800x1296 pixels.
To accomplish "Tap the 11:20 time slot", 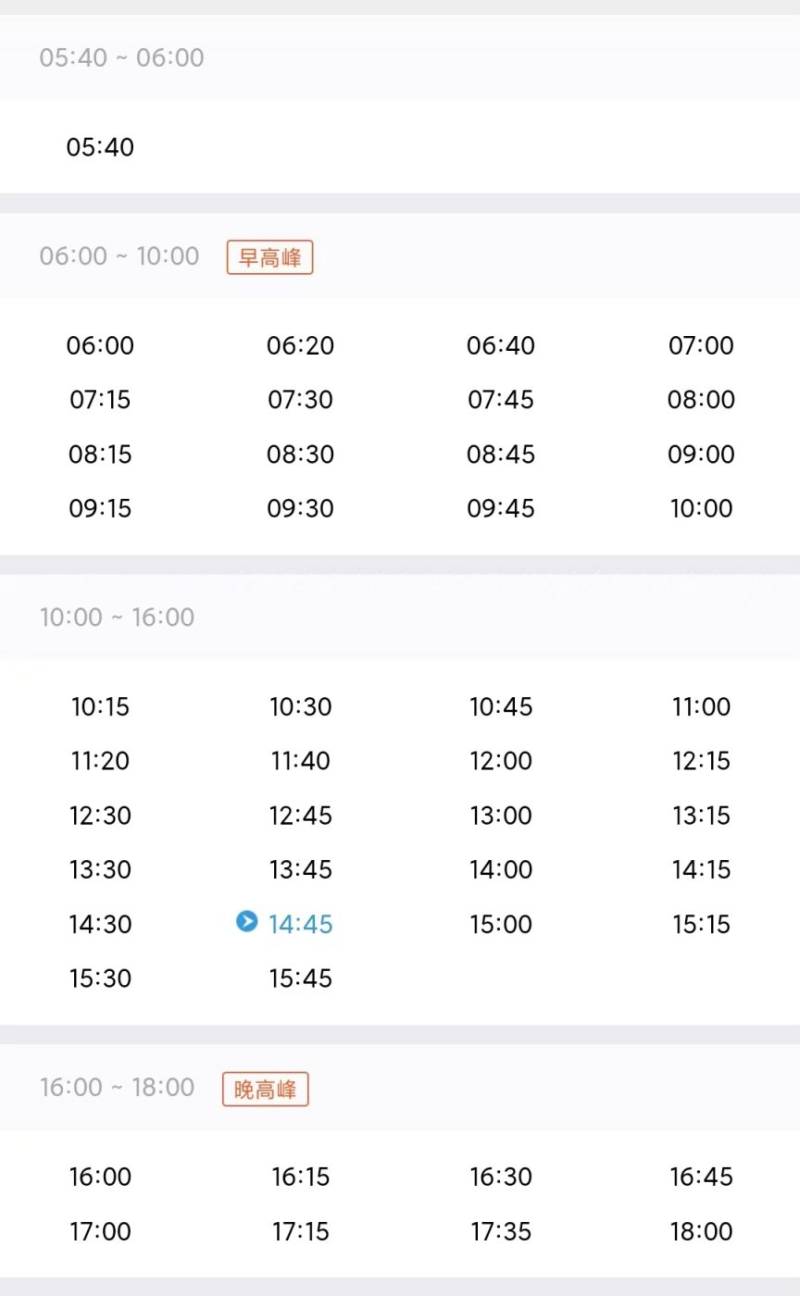I will click(100, 761).
